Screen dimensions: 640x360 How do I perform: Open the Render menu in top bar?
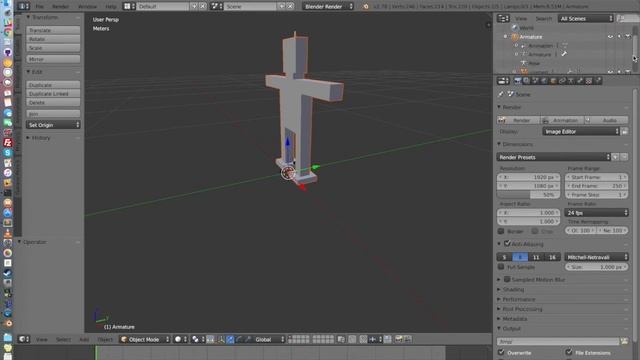pyautogui.click(x=60, y=7)
